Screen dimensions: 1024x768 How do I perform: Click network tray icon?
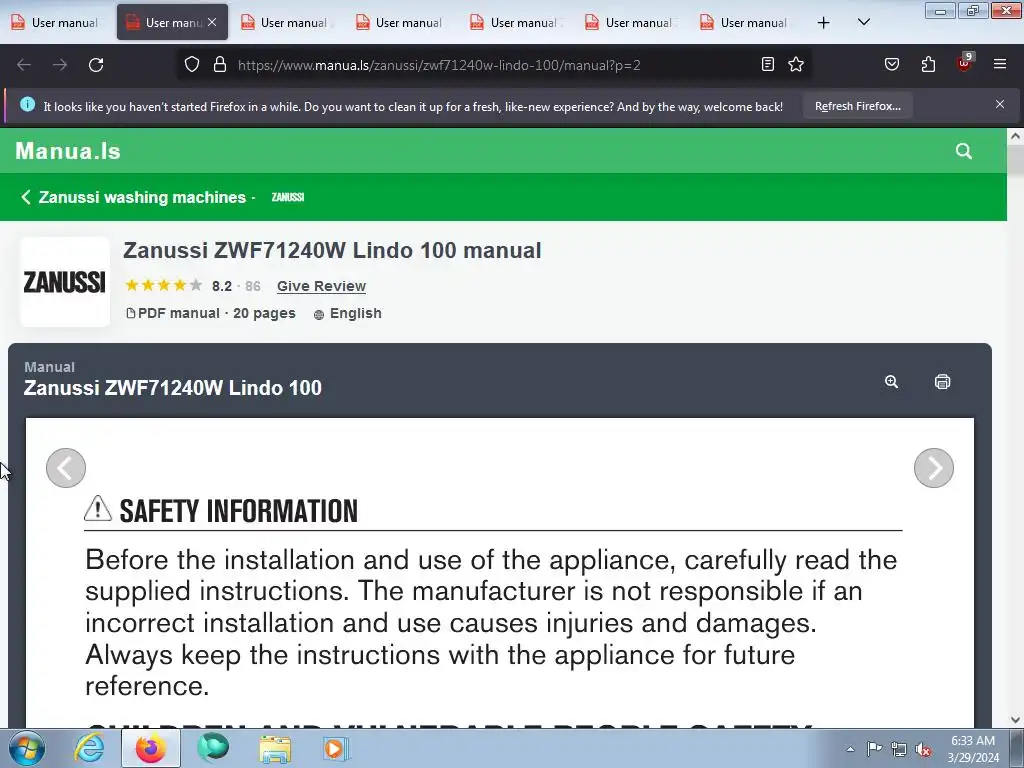coord(899,749)
